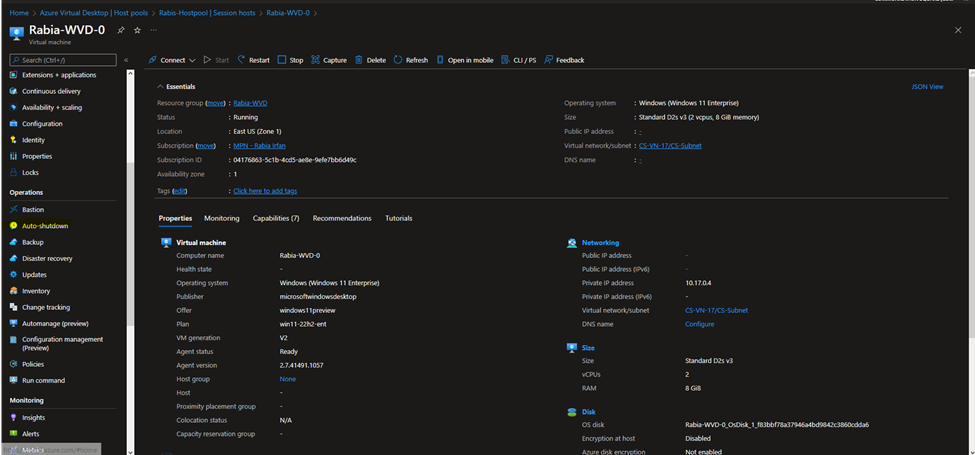Viewport: 975px width, 455px height.
Task: Click Open in mobile
Action: point(464,60)
